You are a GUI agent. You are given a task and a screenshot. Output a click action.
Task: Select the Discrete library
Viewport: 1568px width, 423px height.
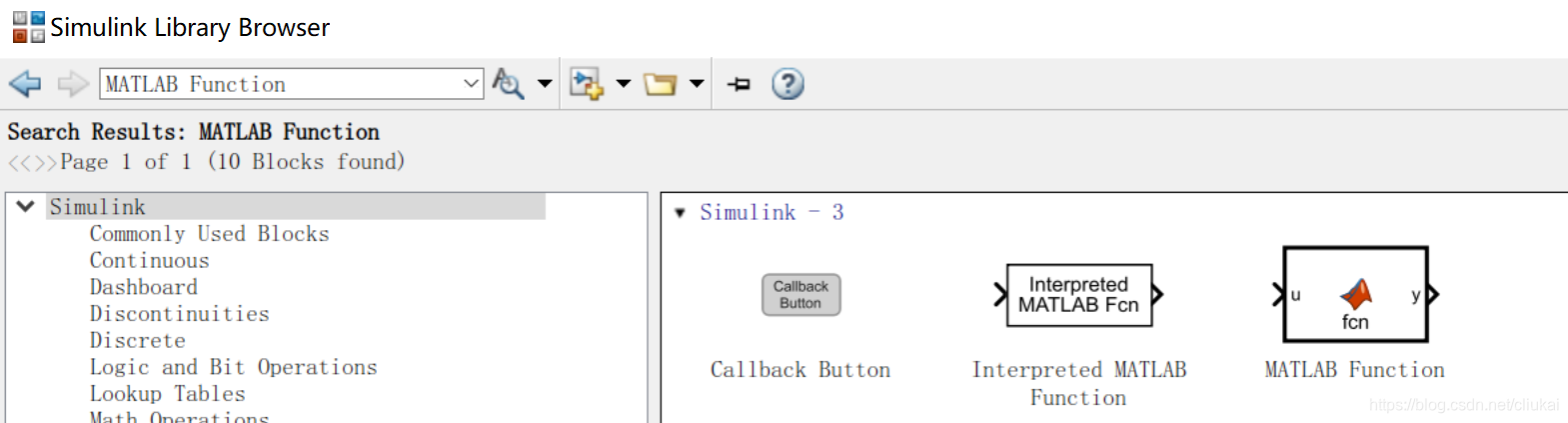point(137,341)
